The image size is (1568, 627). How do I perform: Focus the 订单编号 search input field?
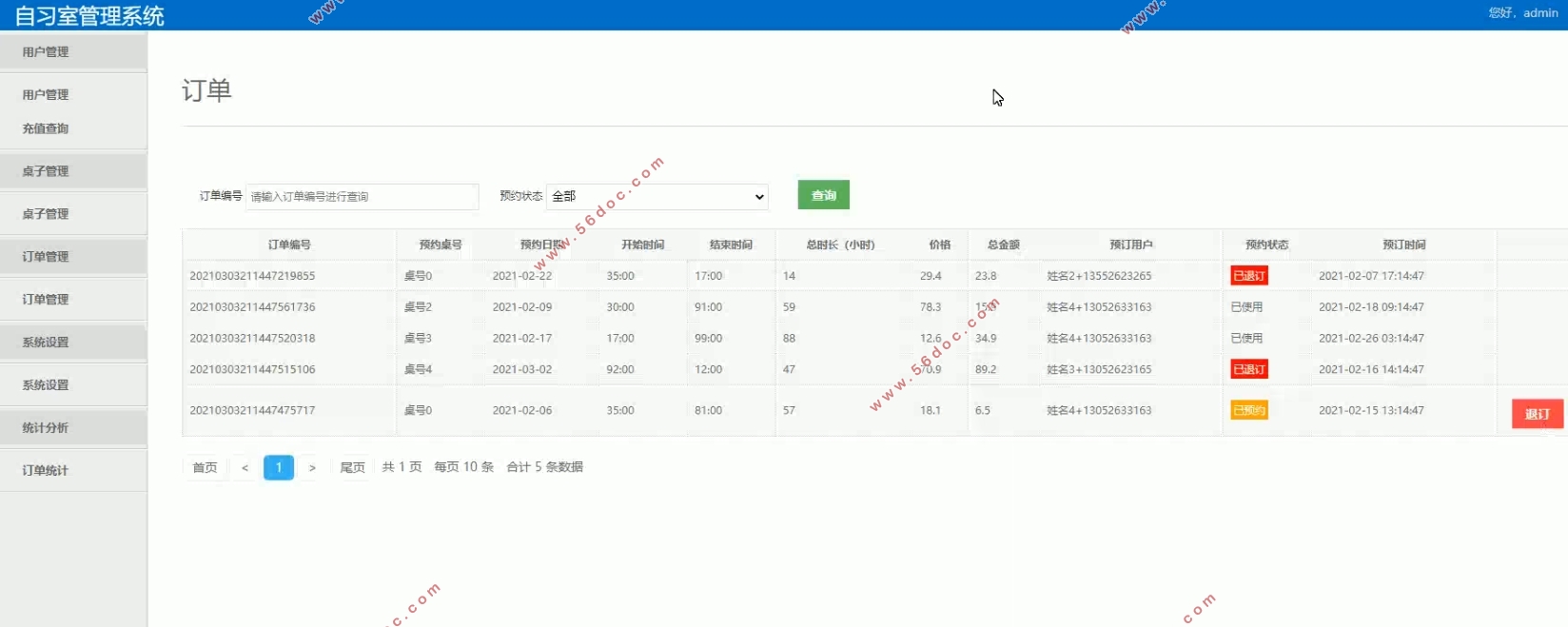click(362, 196)
